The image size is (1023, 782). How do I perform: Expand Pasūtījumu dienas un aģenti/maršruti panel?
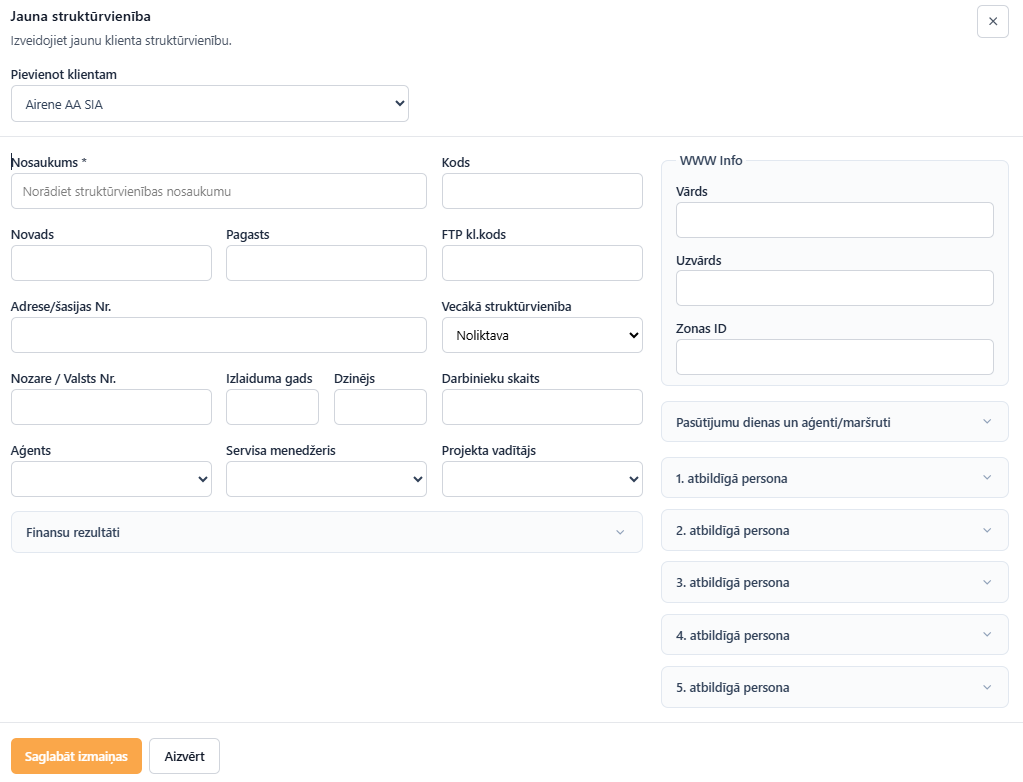[834, 422]
